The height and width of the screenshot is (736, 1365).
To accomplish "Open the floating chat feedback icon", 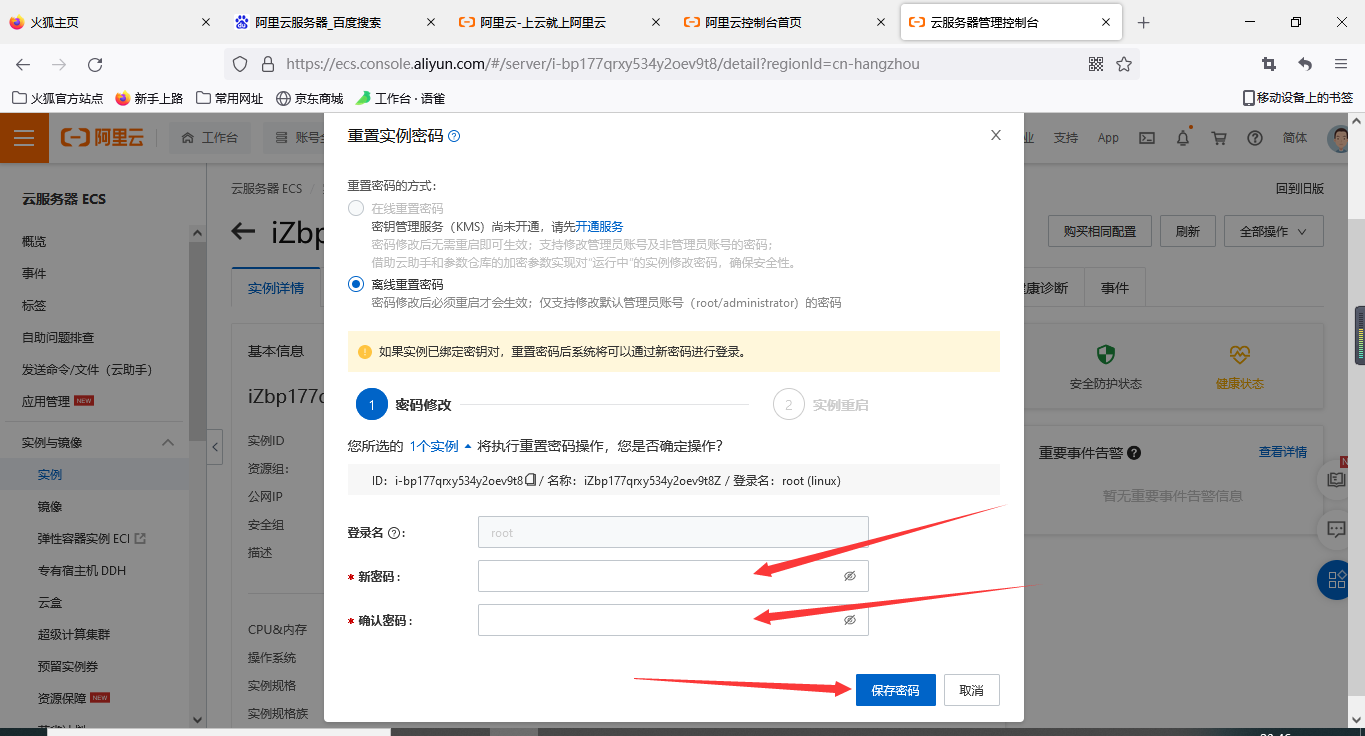I will (1337, 528).
